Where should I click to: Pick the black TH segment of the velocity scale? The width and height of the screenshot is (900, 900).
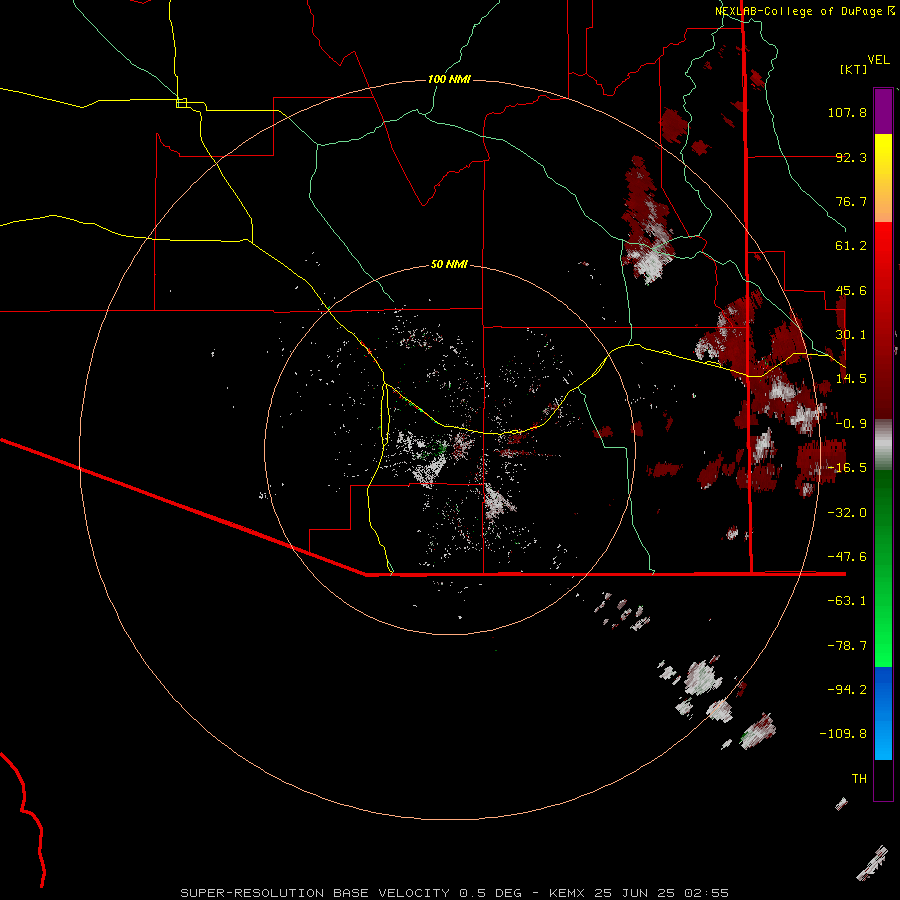tap(883, 780)
